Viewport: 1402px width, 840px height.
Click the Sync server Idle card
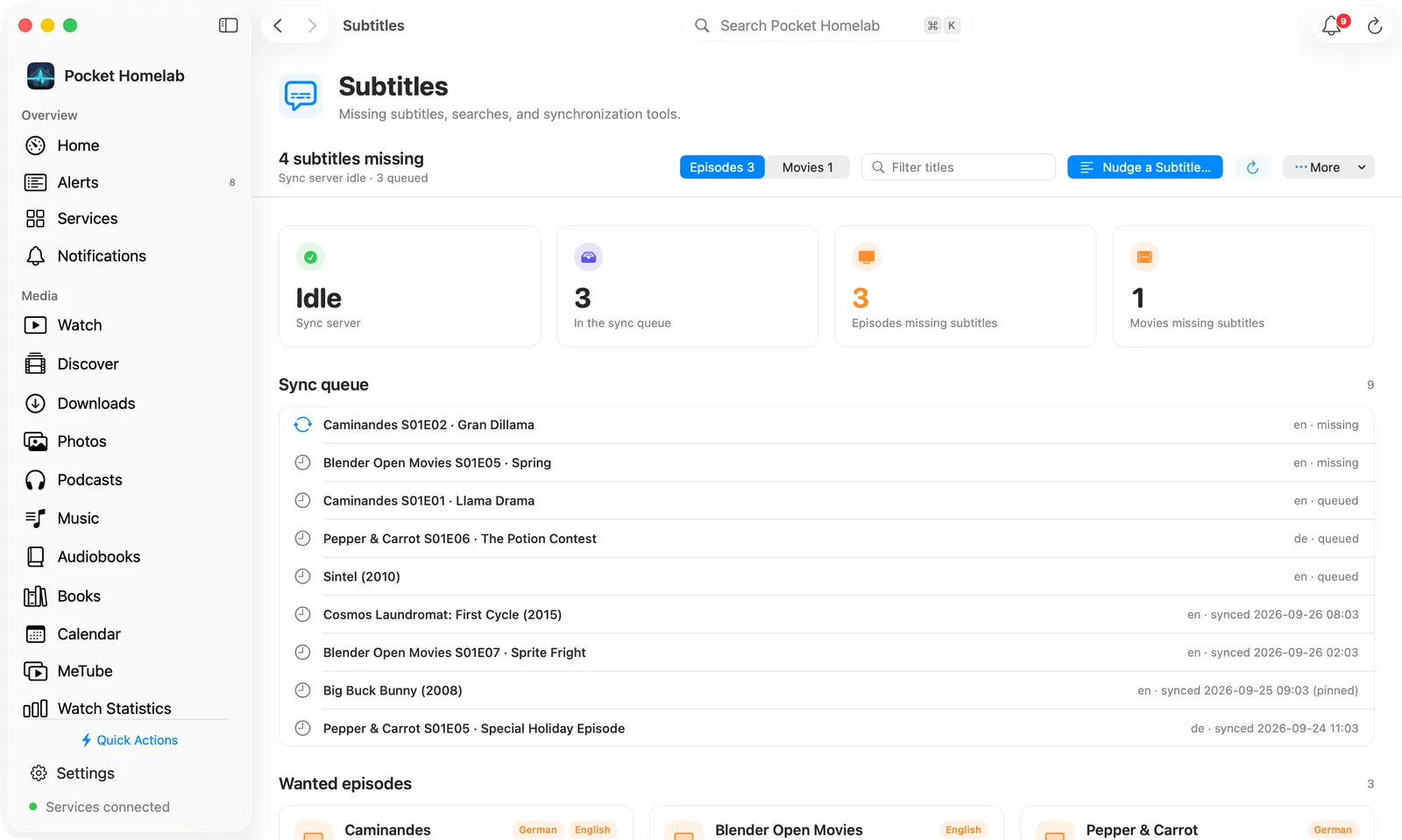tap(409, 286)
